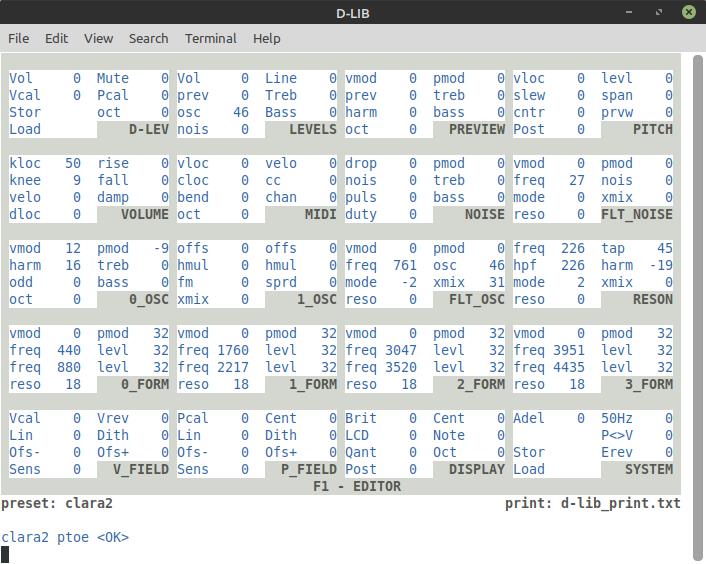Click the freq 3951 value in 3_FORM
The height and width of the screenshot is (564, 706).
point(569,351)
